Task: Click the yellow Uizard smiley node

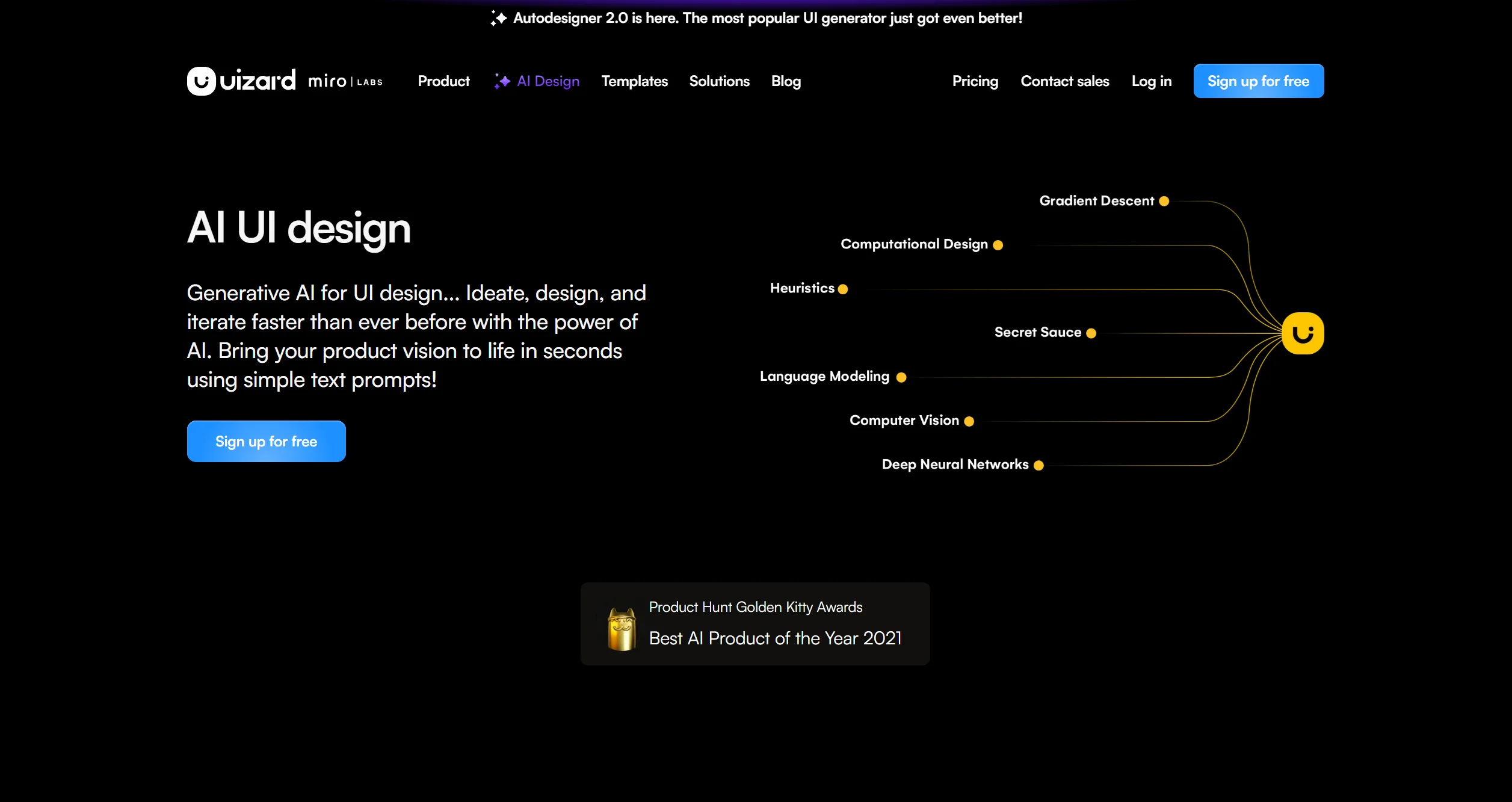Action: click(1302, 333)
